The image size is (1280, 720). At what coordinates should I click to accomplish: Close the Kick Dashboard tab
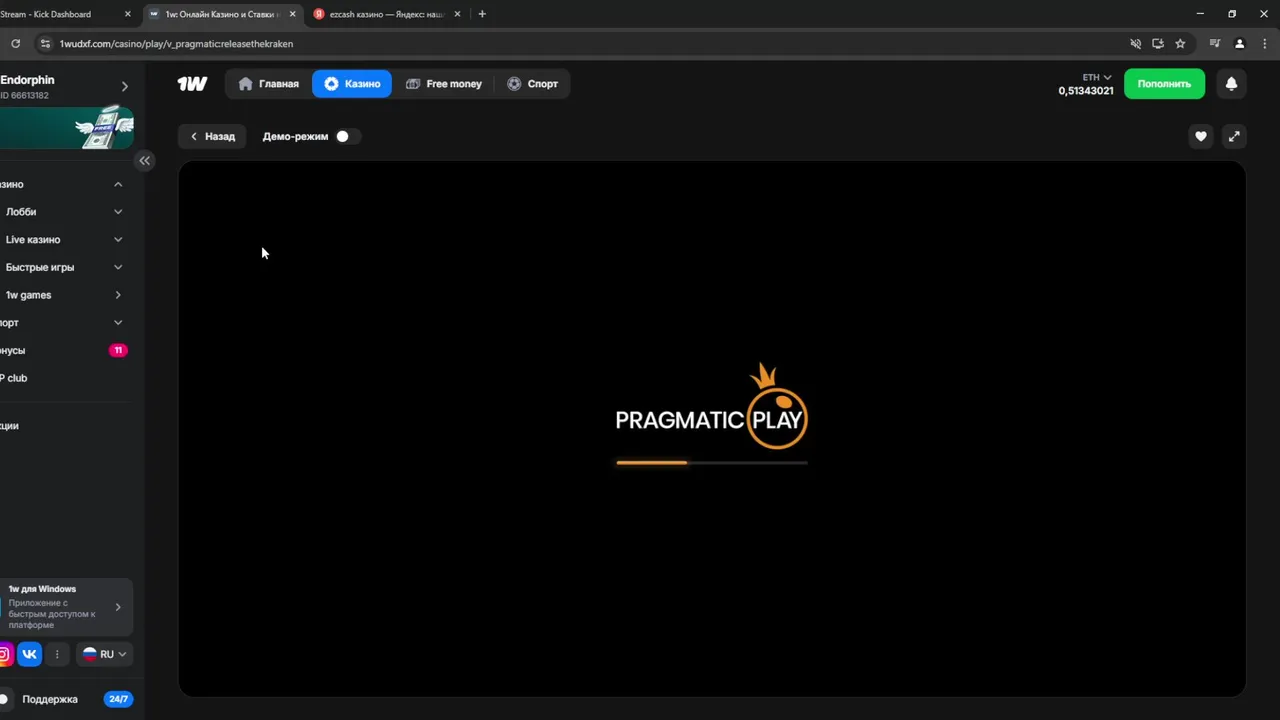pos(127,14)
